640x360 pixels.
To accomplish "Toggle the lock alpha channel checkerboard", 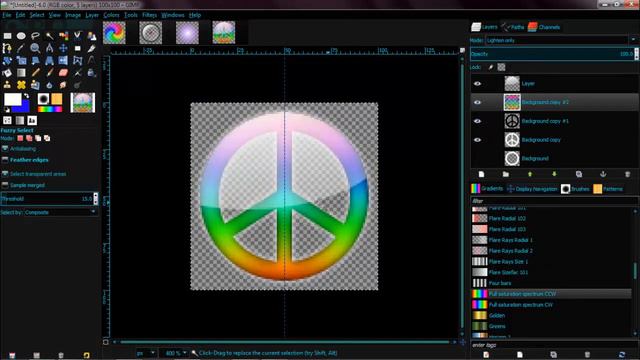I will click(x=501, y=67).
